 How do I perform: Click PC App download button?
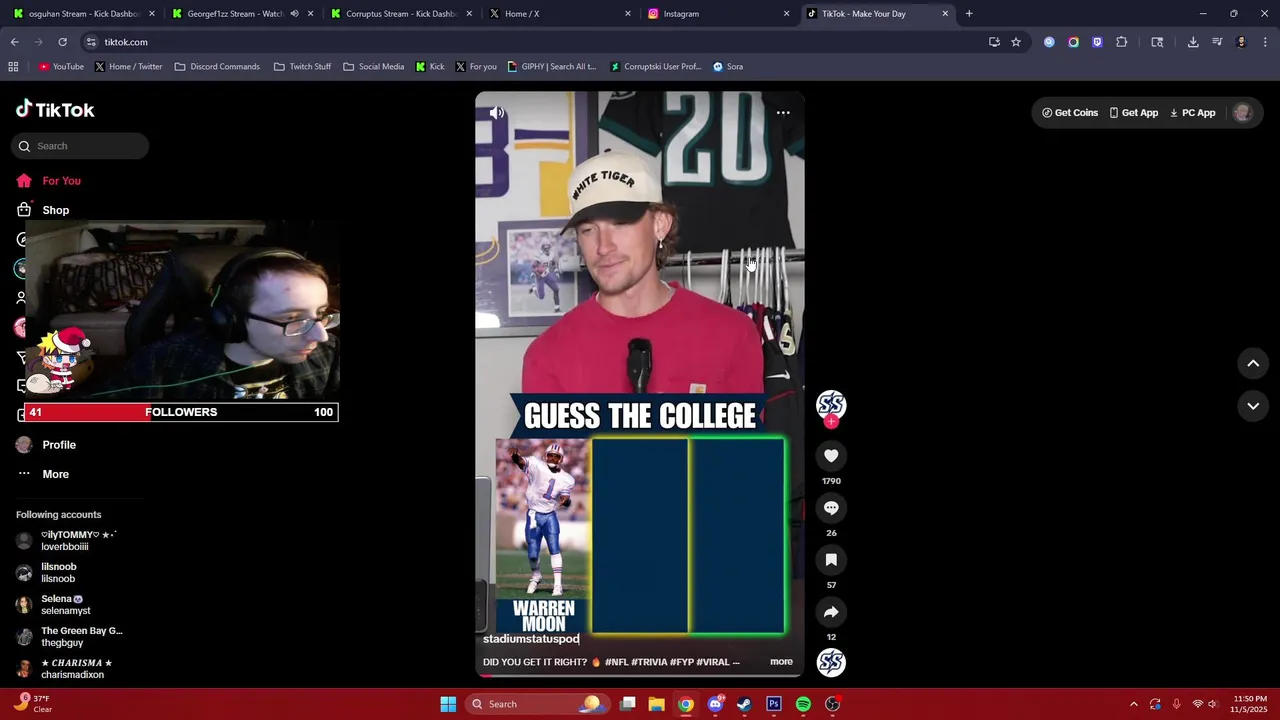coord(1192,113)
